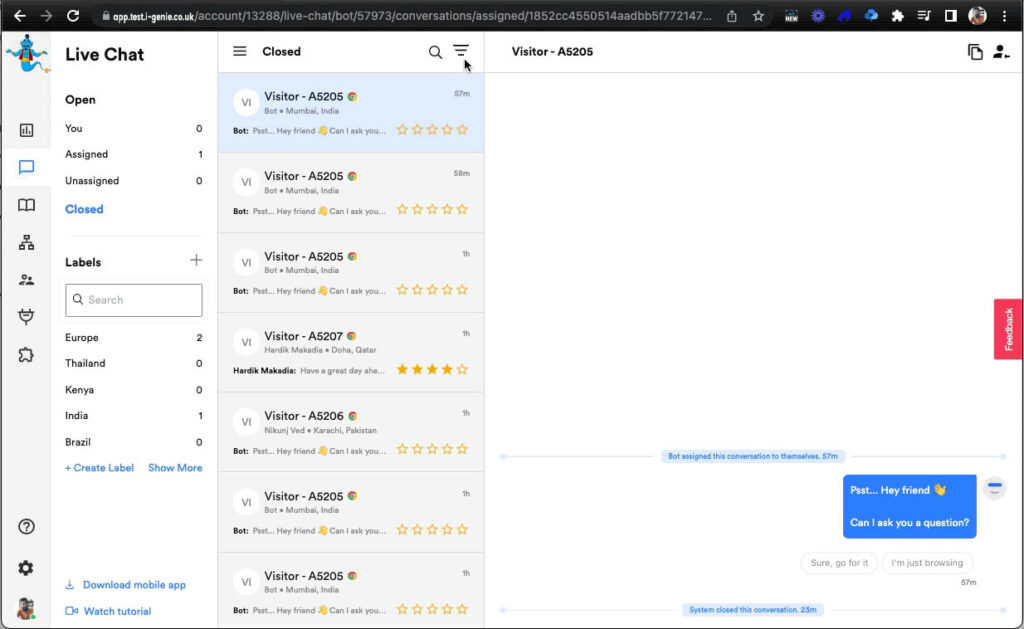Add a new label with plus icon

196,261
